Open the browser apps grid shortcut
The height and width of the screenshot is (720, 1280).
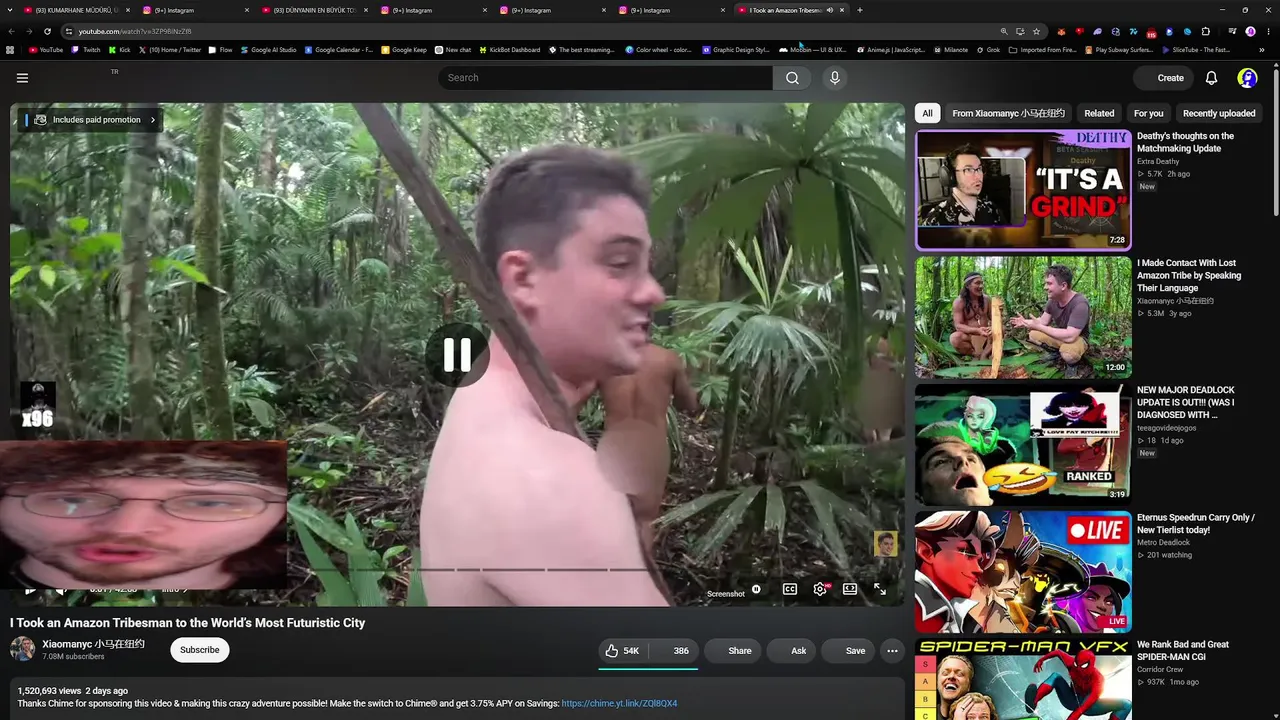pyautogui.click(x=11, y=49)
